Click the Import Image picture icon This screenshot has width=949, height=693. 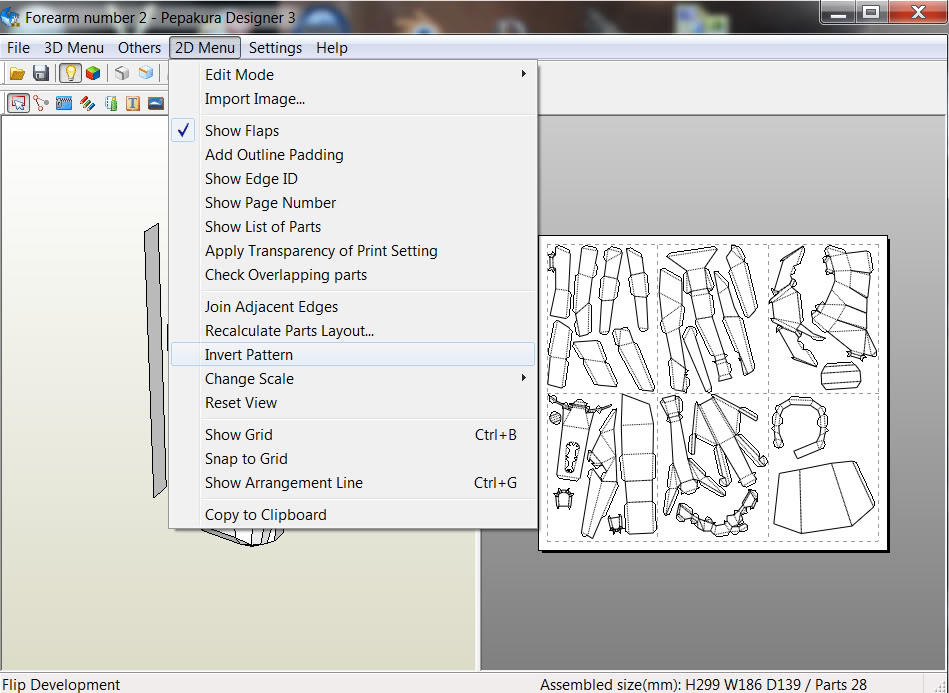[x=156, y=103]
